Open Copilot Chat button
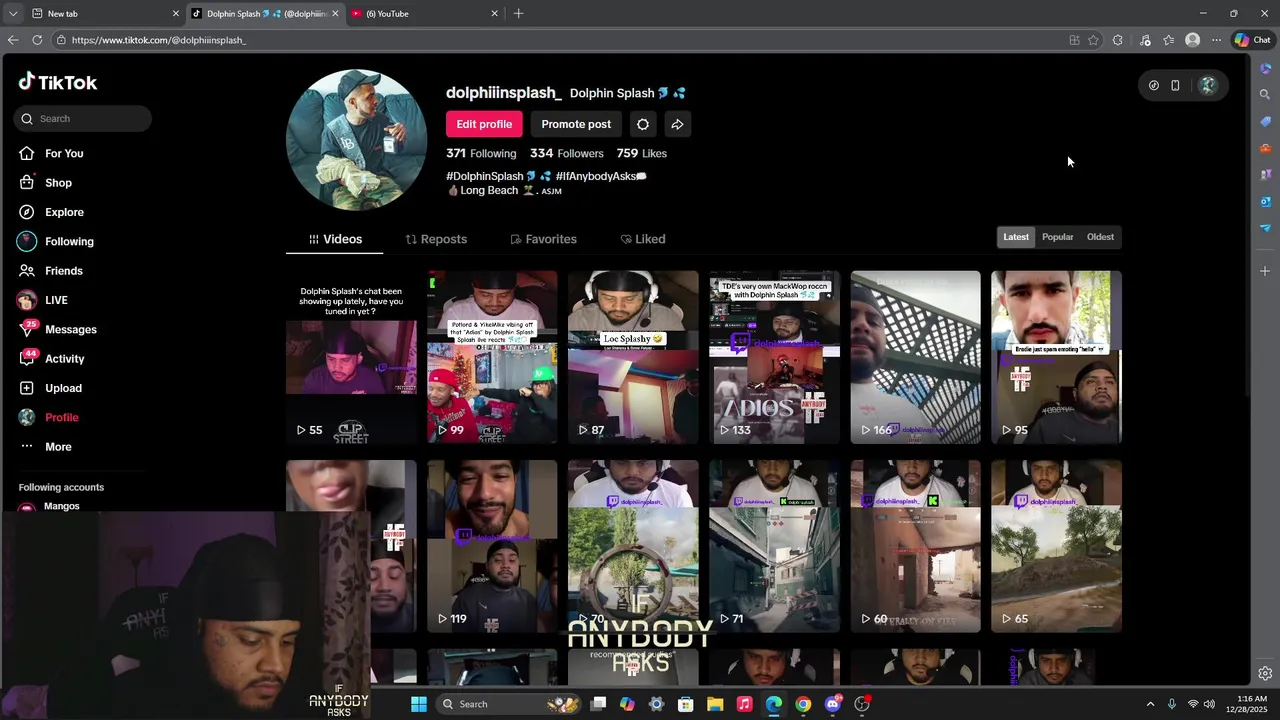 1252,40
